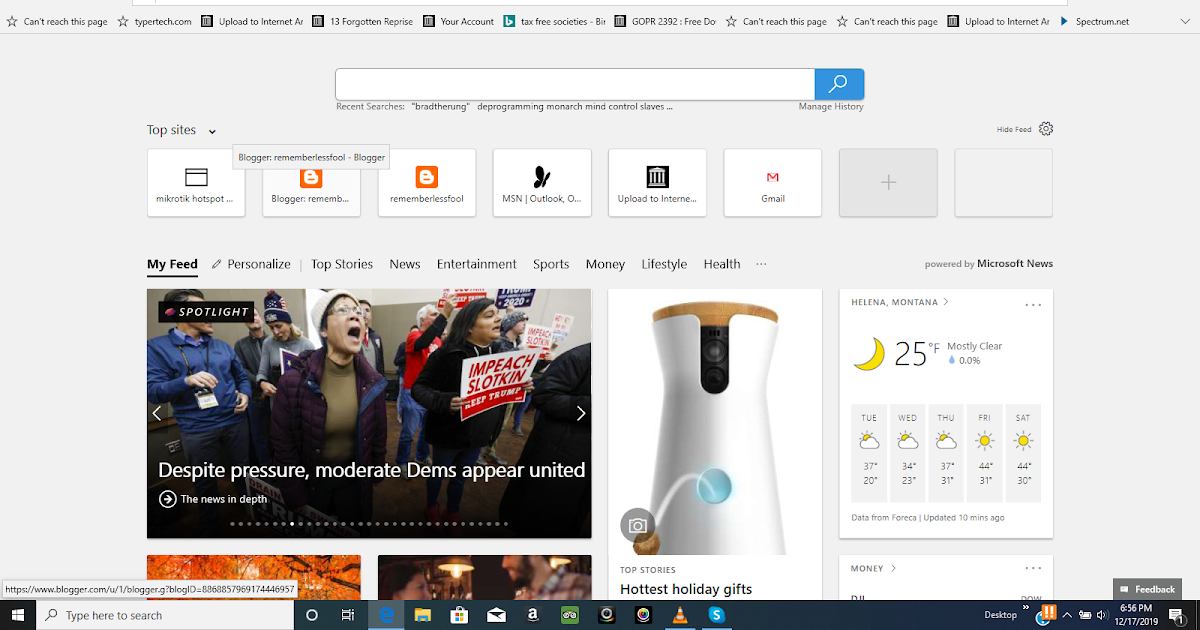
Task: Open Microsoft Store from taskbar
Action: [459, 615]
